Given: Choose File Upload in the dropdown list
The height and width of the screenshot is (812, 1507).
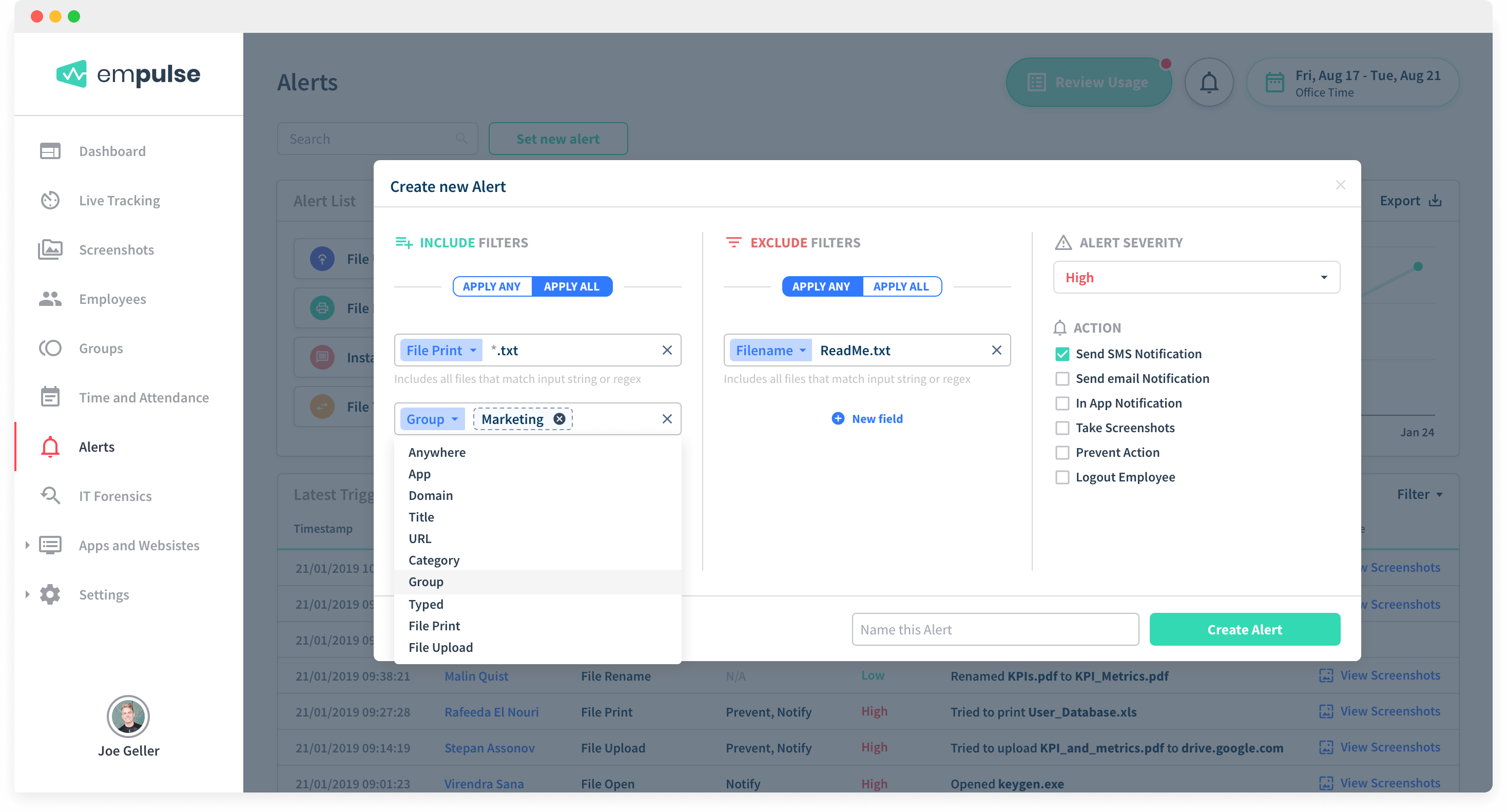Looking at the screenshot, I should (440, 648).
